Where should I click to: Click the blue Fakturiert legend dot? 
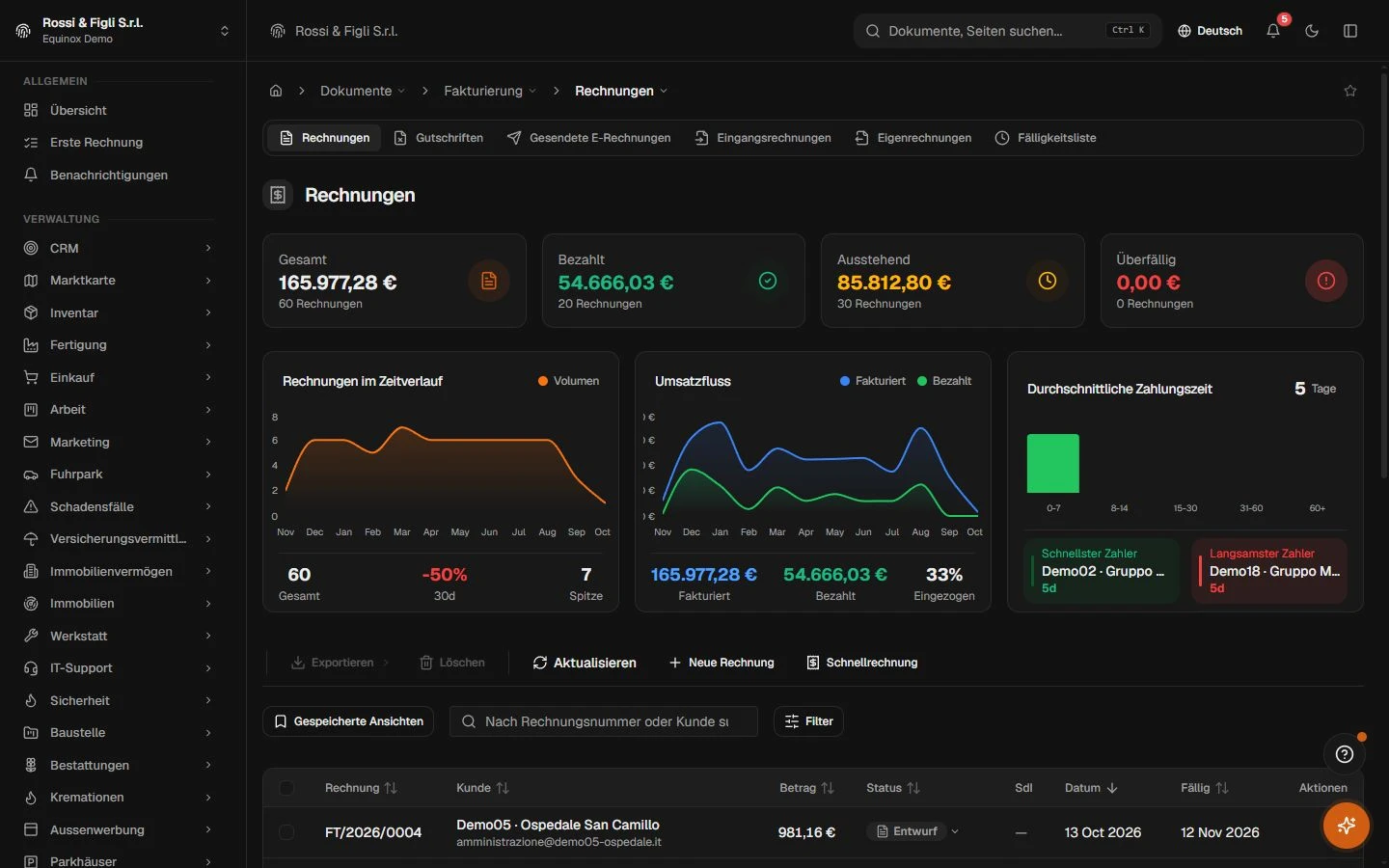tap(845, 381)
